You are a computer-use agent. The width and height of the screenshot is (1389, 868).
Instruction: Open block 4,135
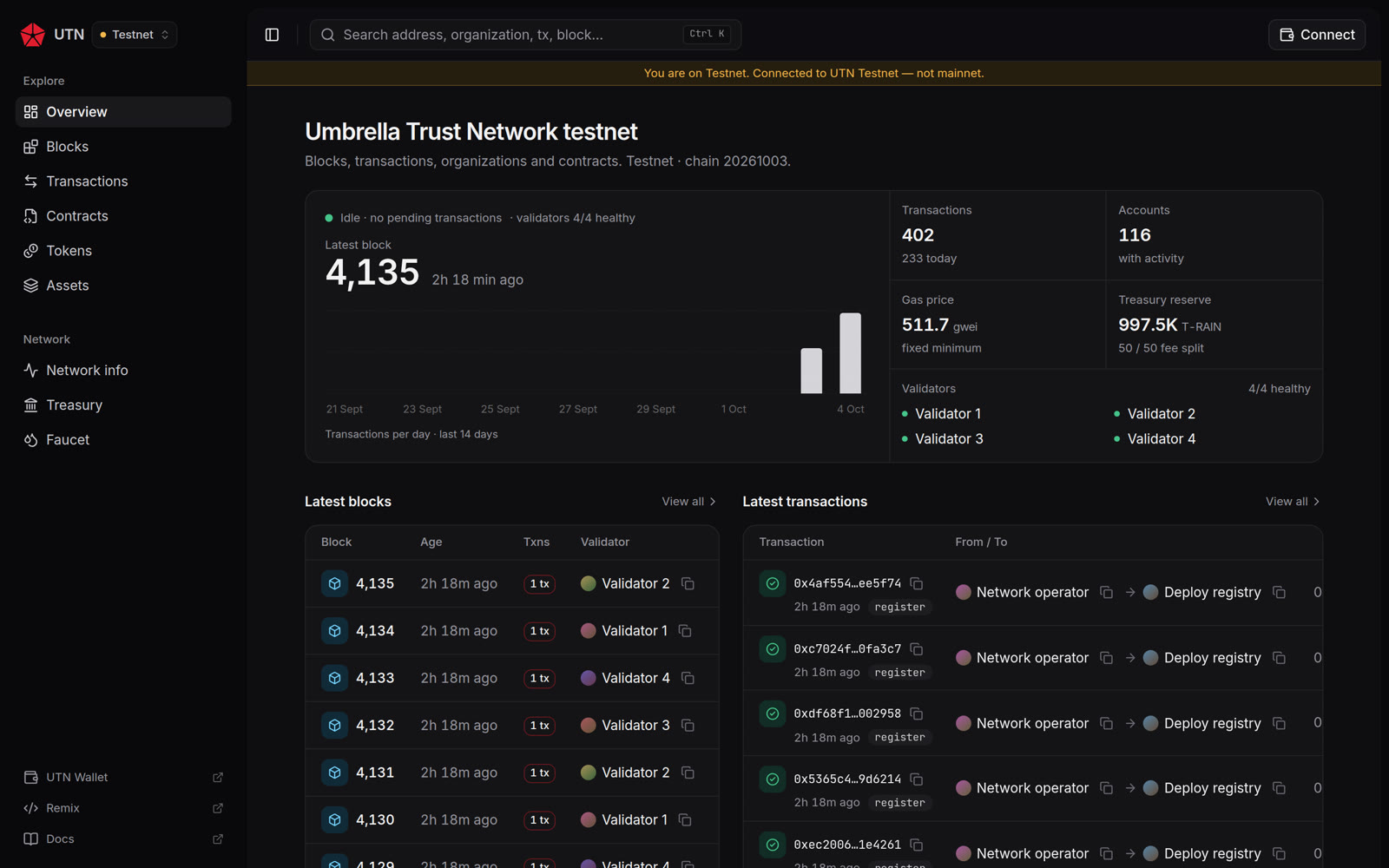375,583
